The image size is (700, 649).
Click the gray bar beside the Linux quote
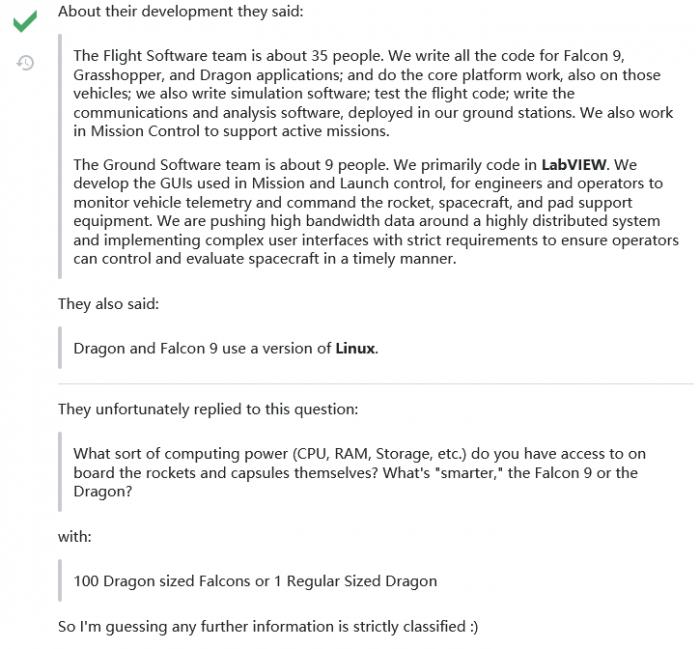(x=60, y=348)
